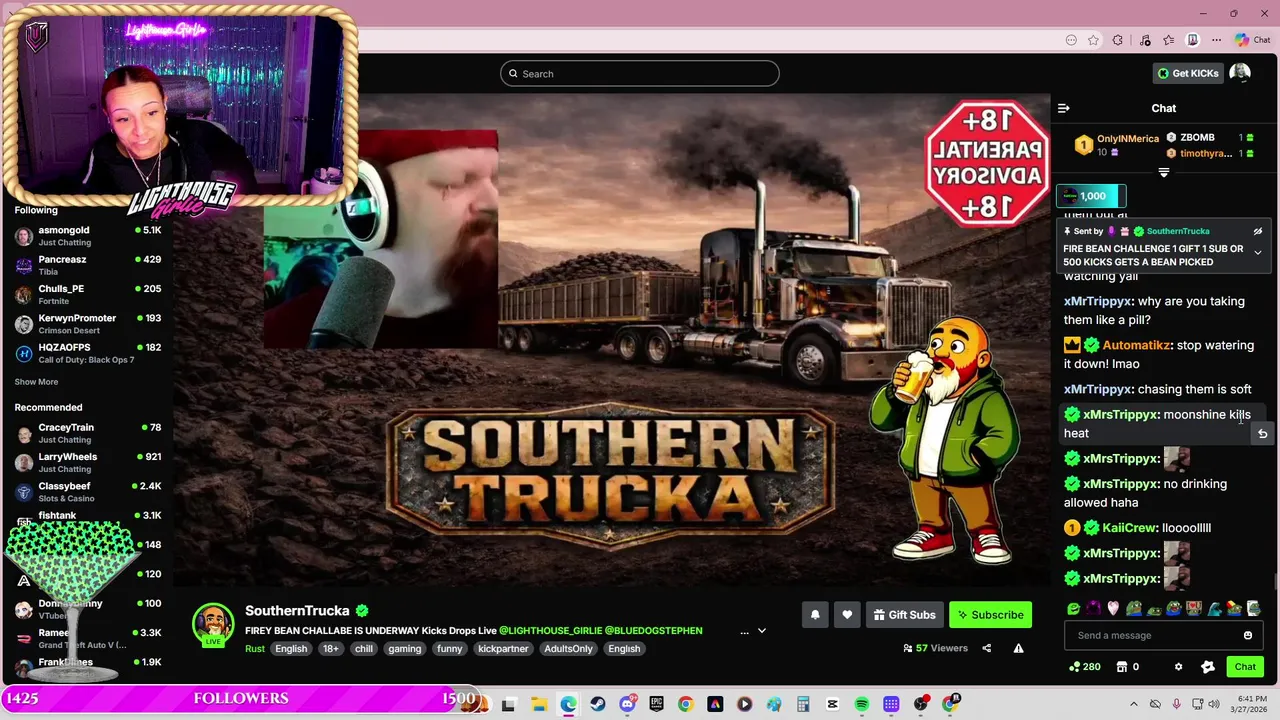Open asmongold channel in Following
The width and height of the screenshot is (1280, 720).
click(87, 236)
